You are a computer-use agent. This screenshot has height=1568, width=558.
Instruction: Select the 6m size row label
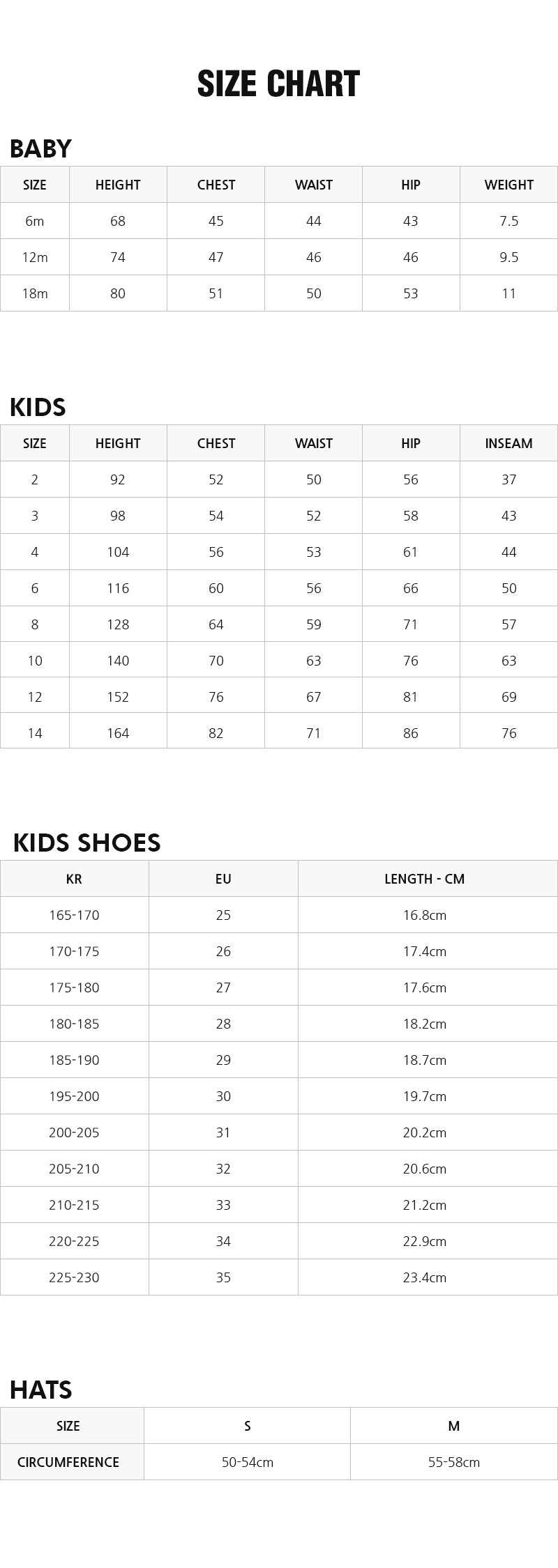34,221
